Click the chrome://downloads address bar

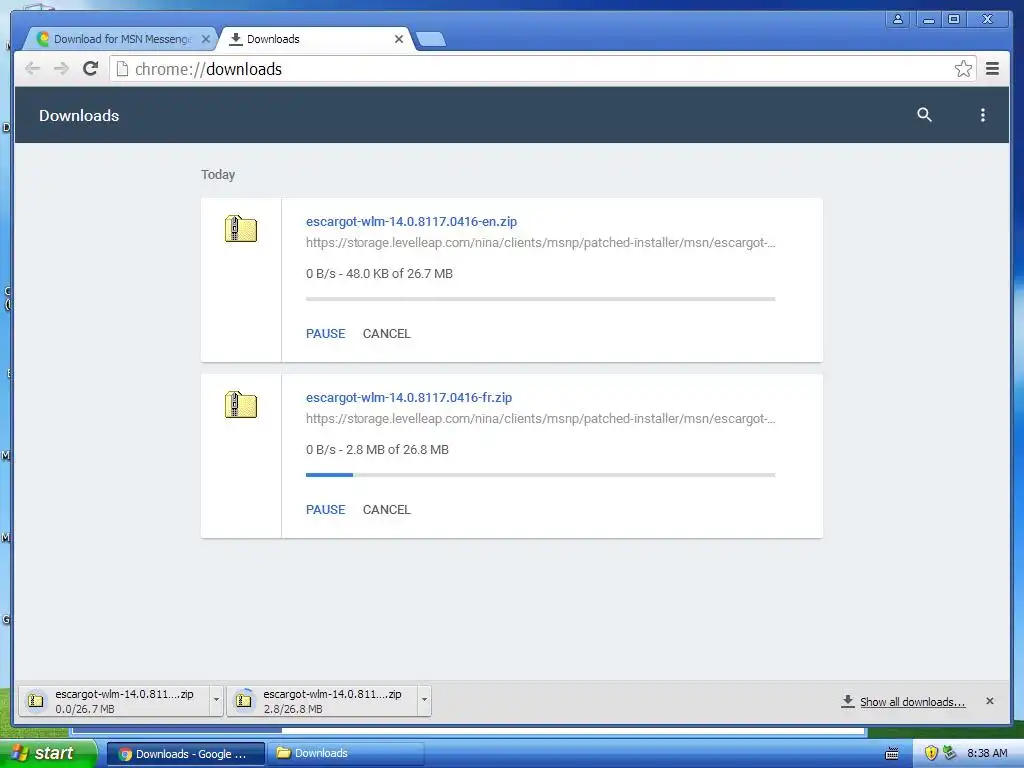(542, 69)
